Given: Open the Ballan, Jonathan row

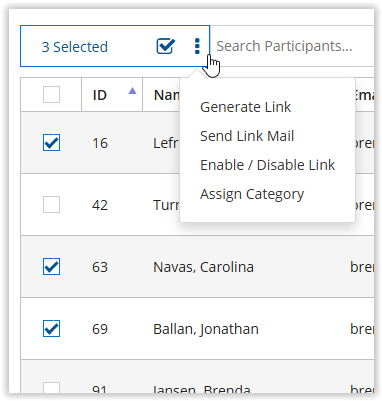Looking at the screenshot, I should point(197,329).
